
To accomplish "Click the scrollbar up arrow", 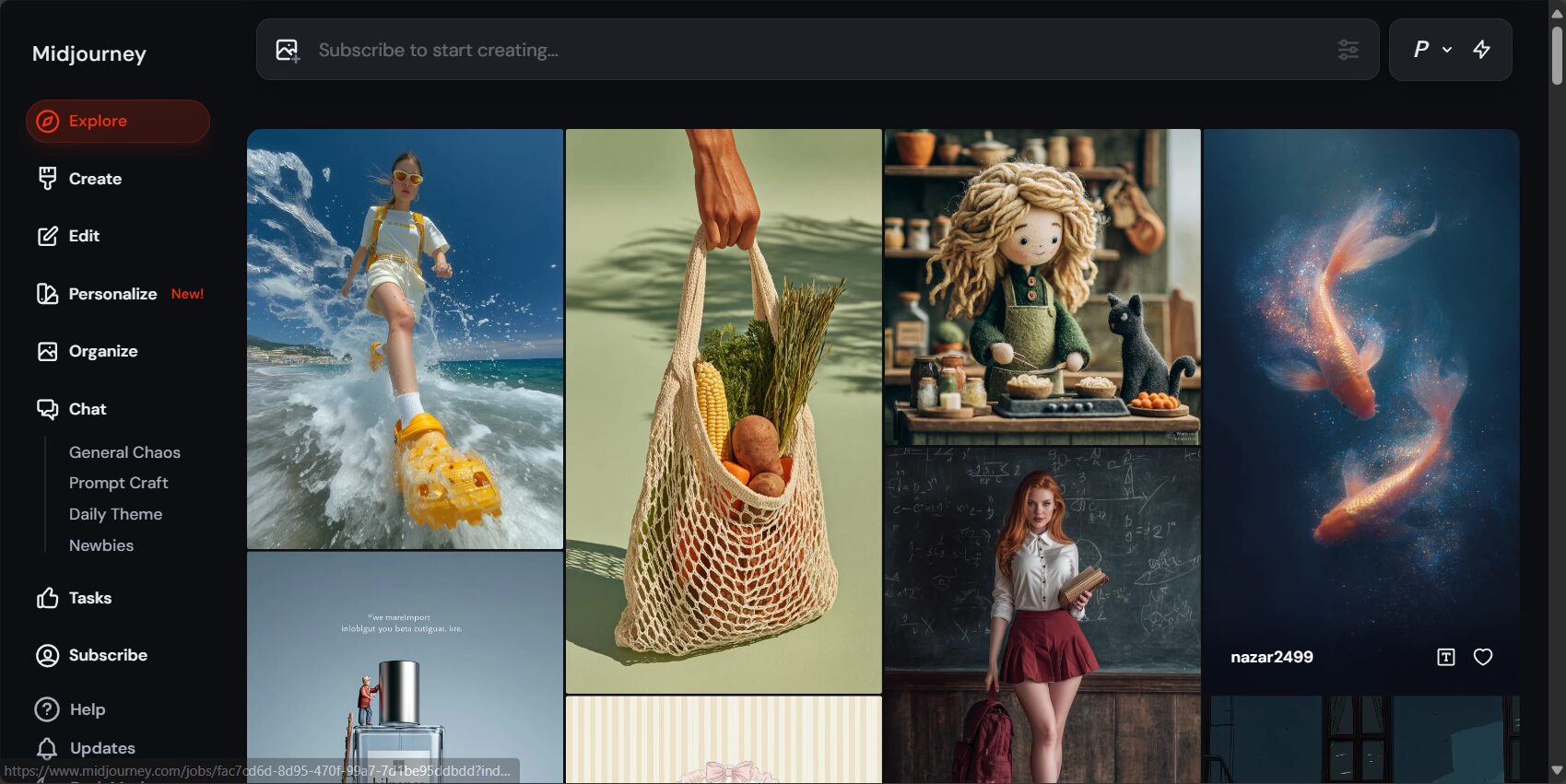I will coord(1557,14).
